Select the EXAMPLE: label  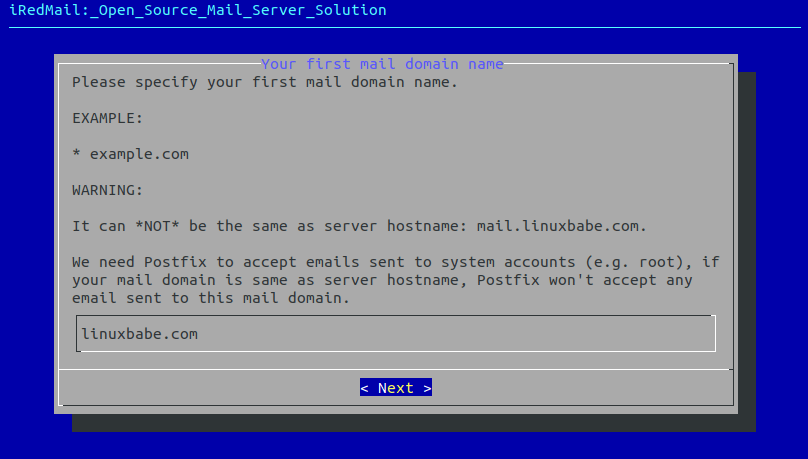108,118
